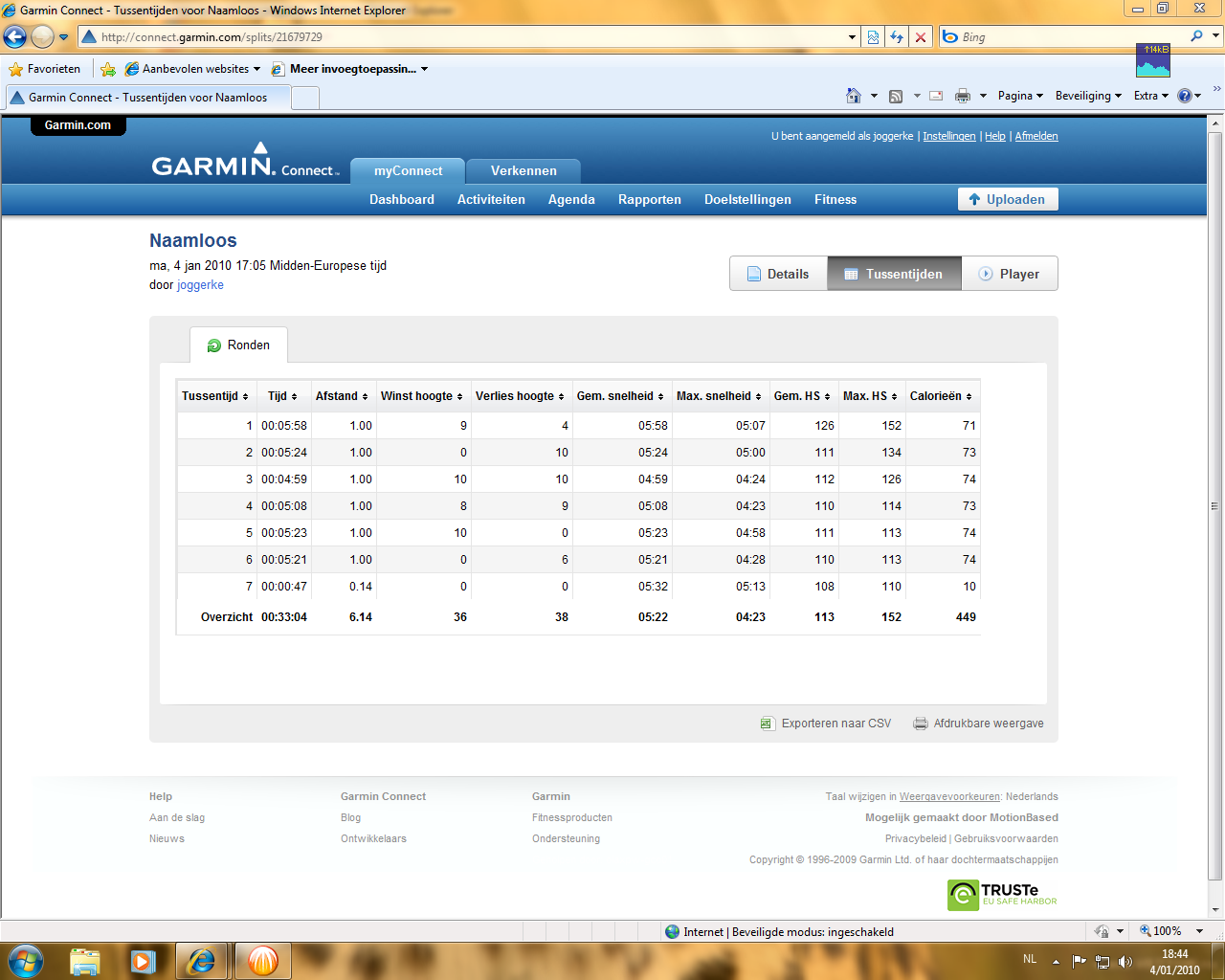The image size is (1225, 980).
Task: Sort the table by Calorieën column
Action: (x=941, y=396)
